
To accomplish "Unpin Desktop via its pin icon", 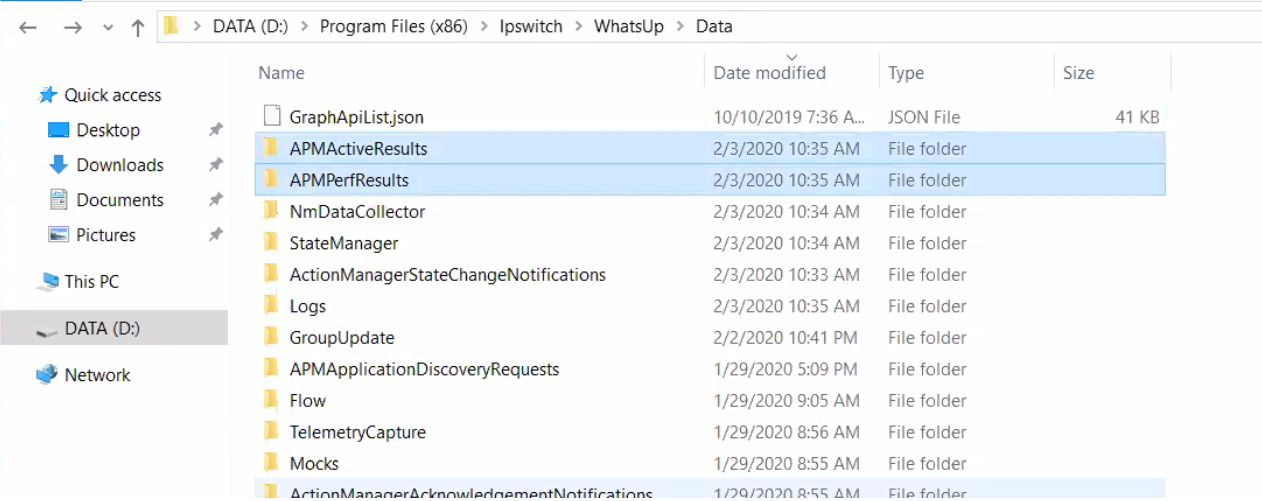I will [215, 130].
